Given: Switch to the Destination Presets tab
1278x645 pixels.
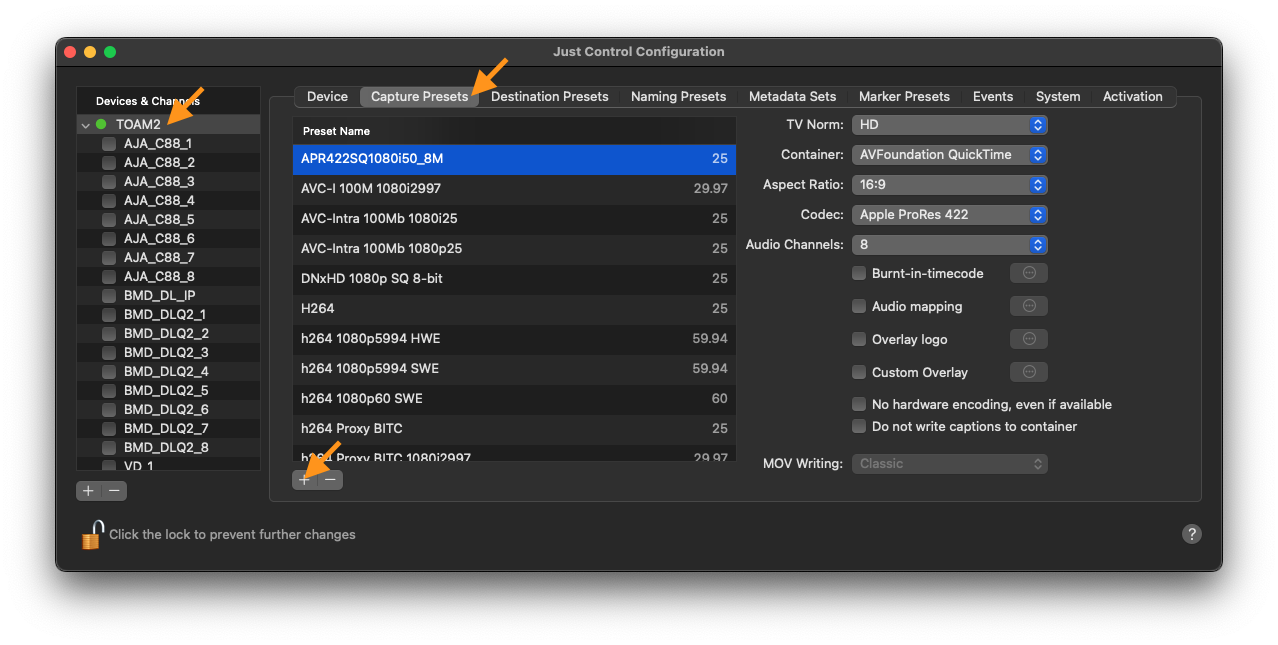Looking at the screenshot, I should (549, 97).
